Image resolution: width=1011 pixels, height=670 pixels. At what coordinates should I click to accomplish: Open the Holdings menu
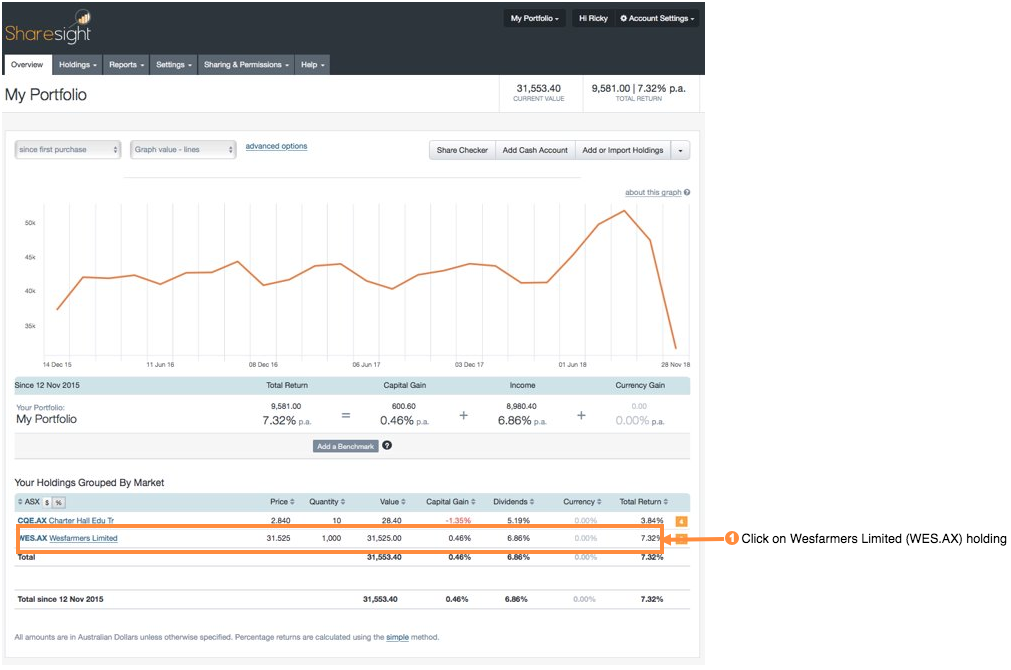coord(77,64)
